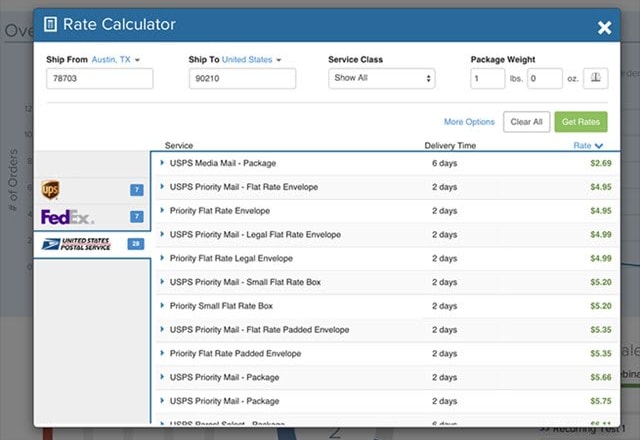The image size is (640, 440).
Task: Expand USPS Priority Mail - Legal Flat Rate Envelope
Action: (x=162, y=234)
